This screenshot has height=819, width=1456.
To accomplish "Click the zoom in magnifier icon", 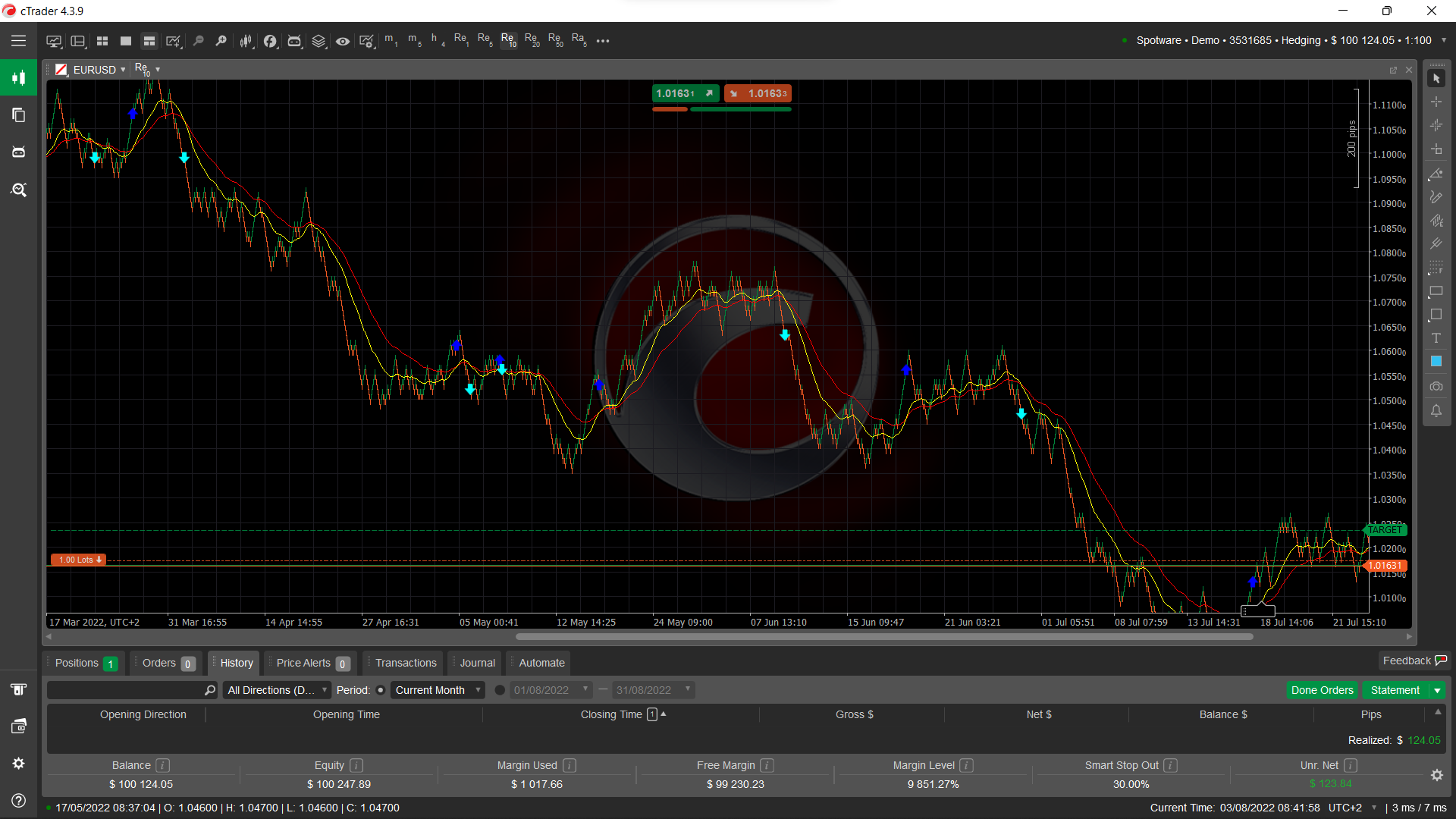I will [221, 41].
